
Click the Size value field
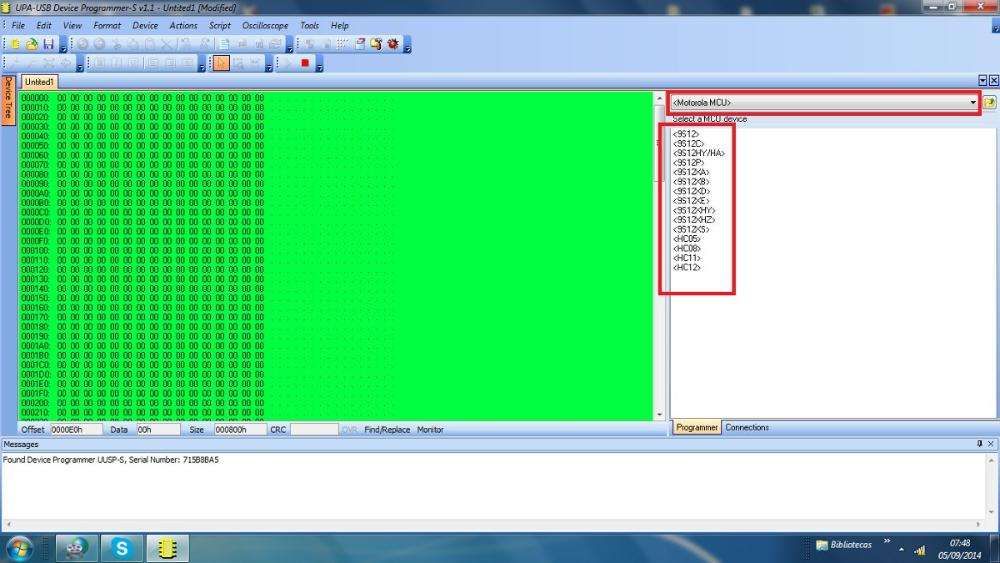tap(240, 430)
